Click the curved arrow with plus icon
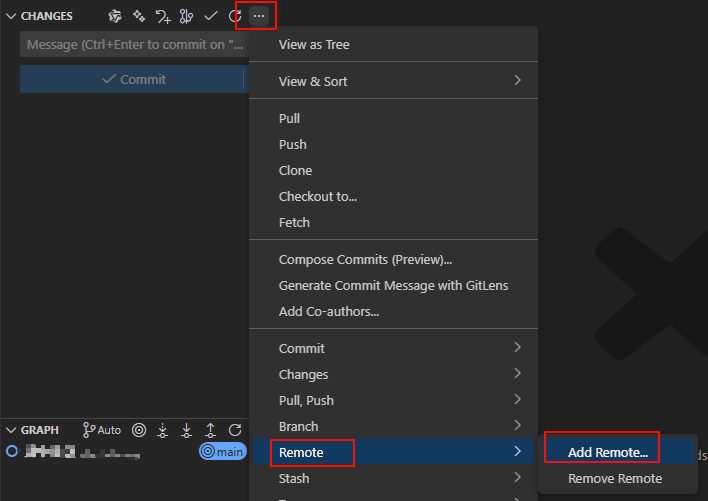Viewport: 708px width, 501px height. coord(163,17)
